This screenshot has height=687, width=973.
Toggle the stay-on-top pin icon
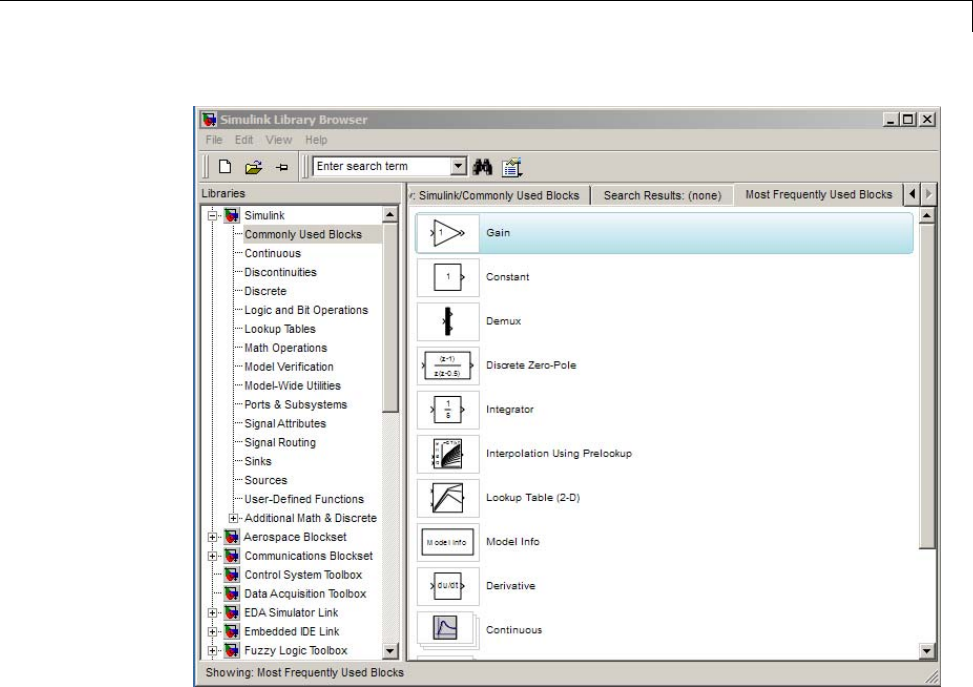[281, 167]
